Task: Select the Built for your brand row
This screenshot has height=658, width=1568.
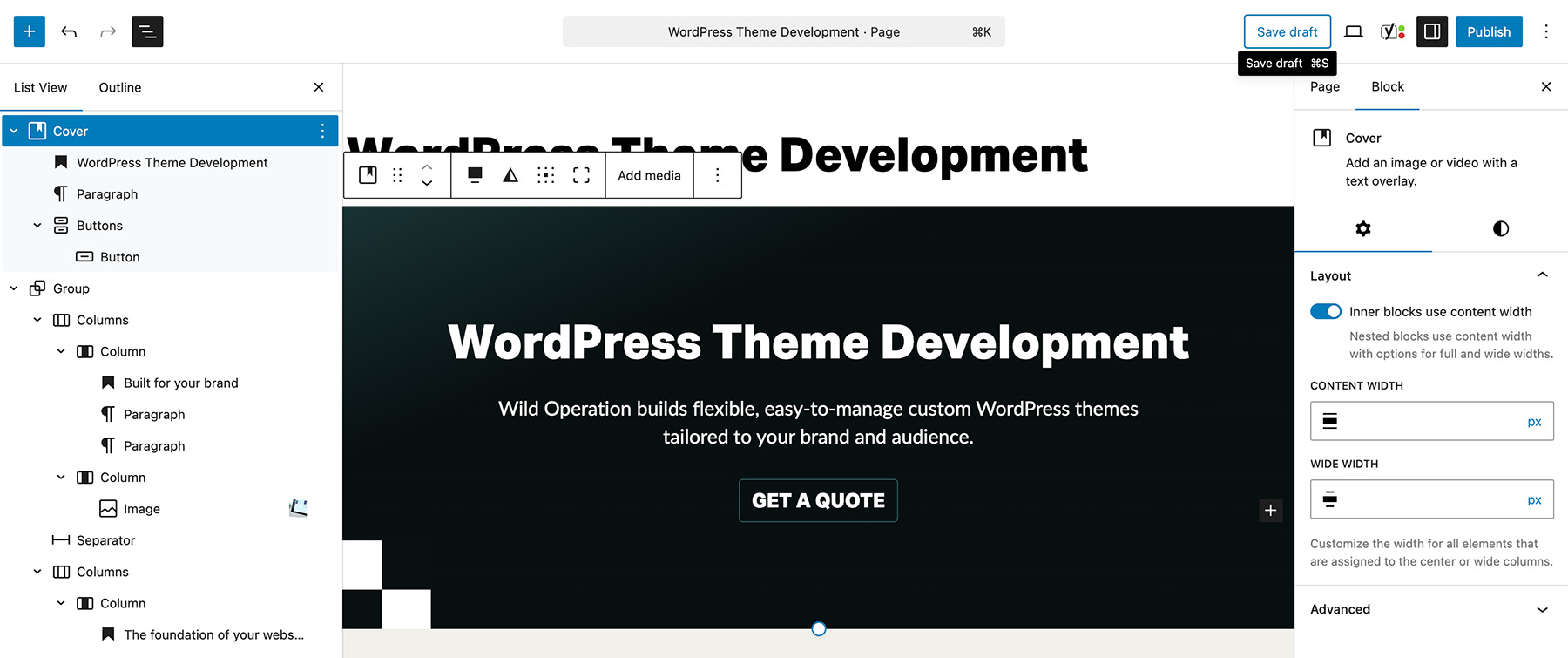Action: click(170, 383)
